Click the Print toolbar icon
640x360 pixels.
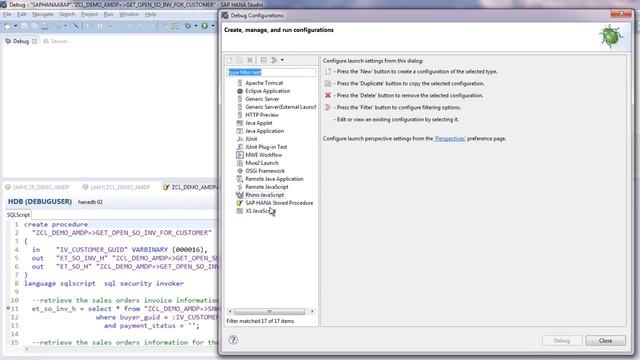(44, 26)
